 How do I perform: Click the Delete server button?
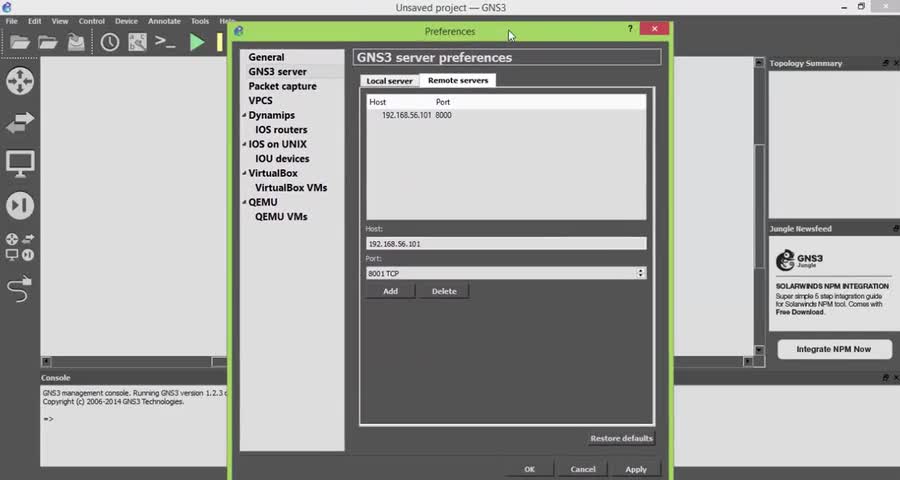pyautogui.click(x=444, y=291)
